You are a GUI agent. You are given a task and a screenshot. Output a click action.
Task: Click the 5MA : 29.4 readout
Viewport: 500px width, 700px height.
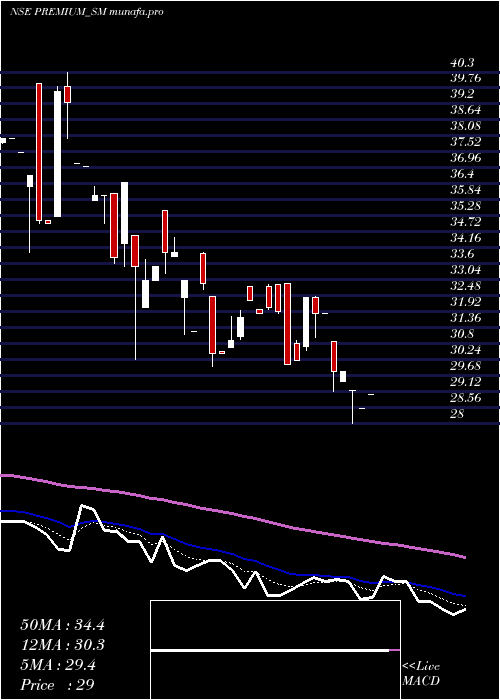tap(58, 666)
